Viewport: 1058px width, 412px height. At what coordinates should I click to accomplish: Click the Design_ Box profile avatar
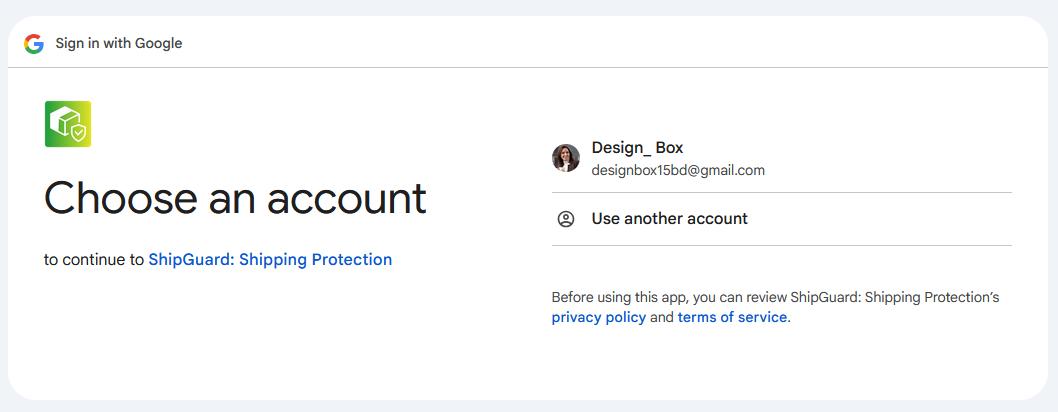tap(566, 158)
